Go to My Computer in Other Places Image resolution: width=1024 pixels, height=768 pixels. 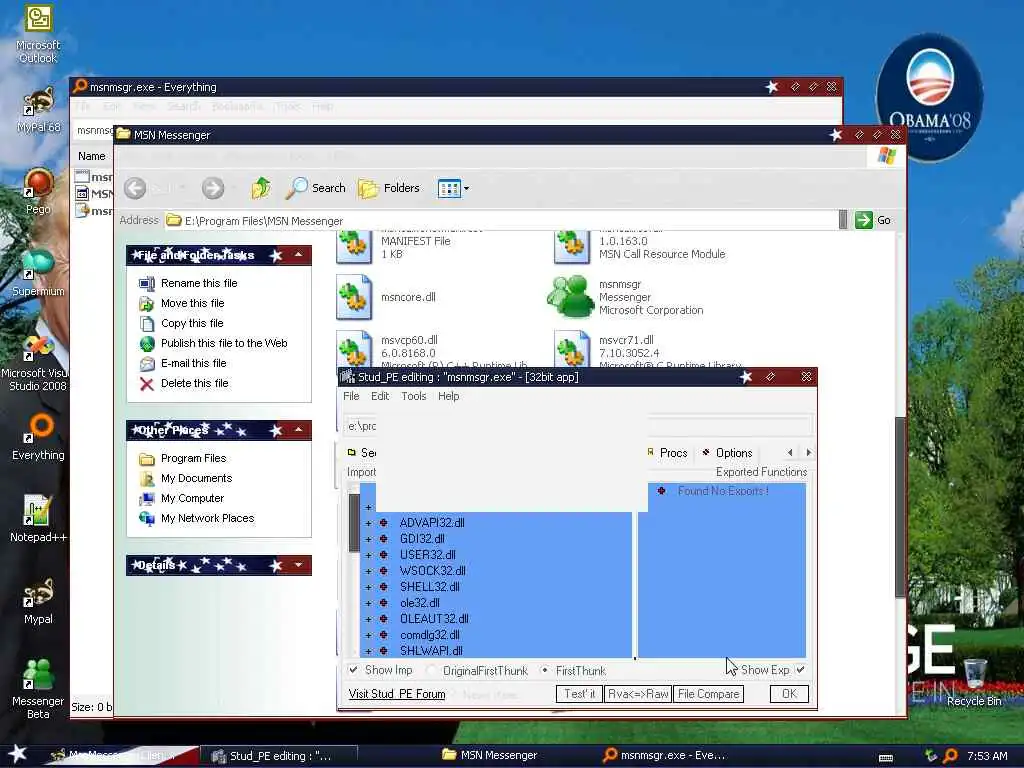point(192,498)
